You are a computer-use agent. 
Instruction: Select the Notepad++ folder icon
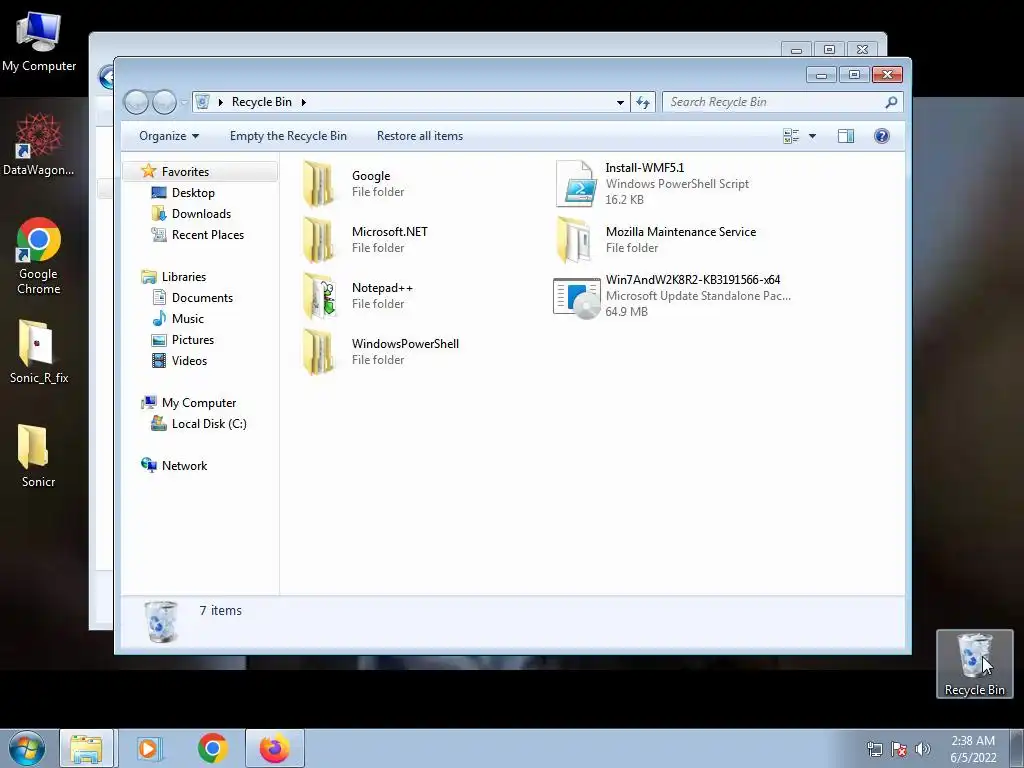point(319,296)
